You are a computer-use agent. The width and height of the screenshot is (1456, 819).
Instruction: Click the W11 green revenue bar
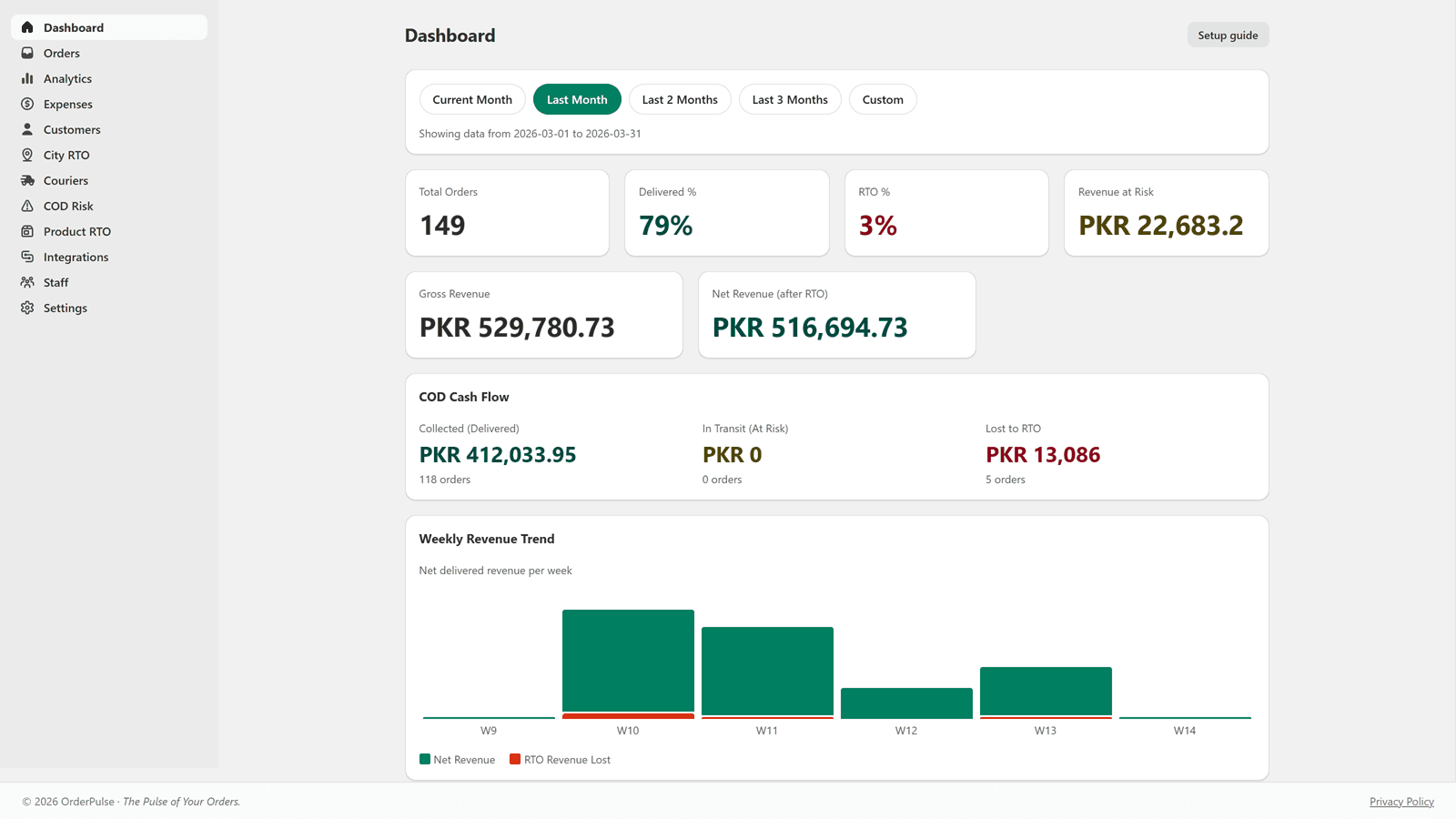pyautogui.click(x=767, y=671)
